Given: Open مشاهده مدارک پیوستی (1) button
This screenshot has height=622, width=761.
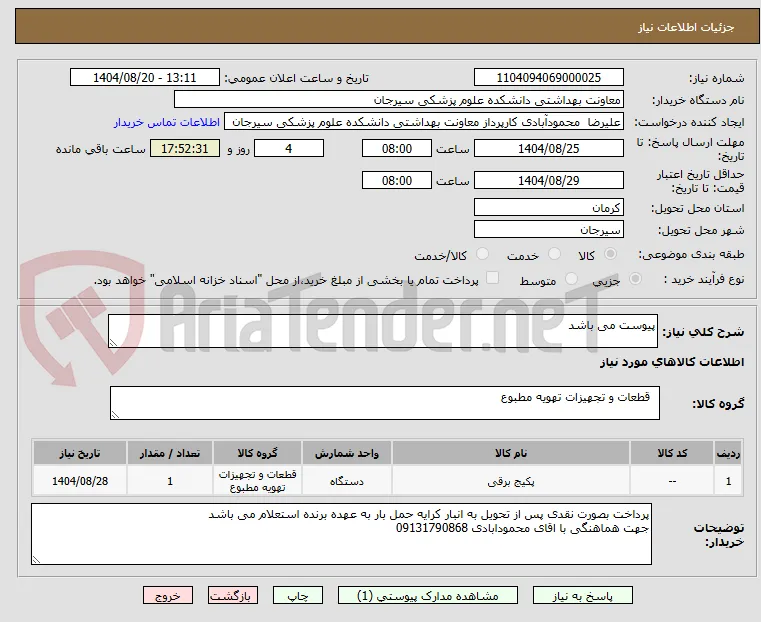Looking at the screenshot, I should click(x=428, y=595).
